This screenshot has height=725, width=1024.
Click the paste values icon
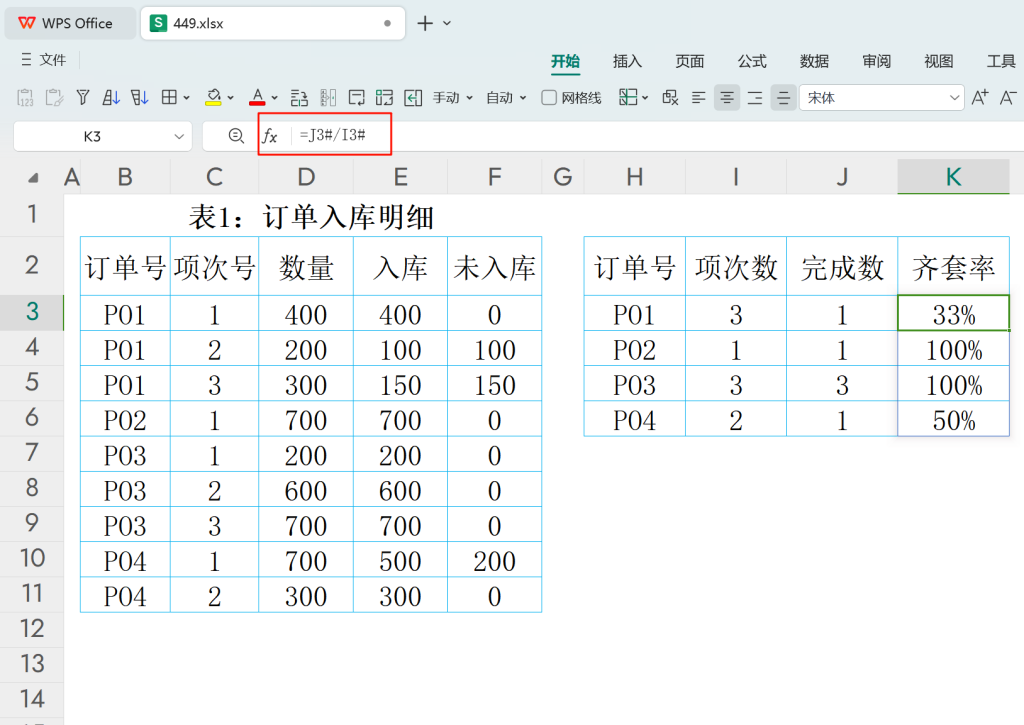(x=25, y=98)
